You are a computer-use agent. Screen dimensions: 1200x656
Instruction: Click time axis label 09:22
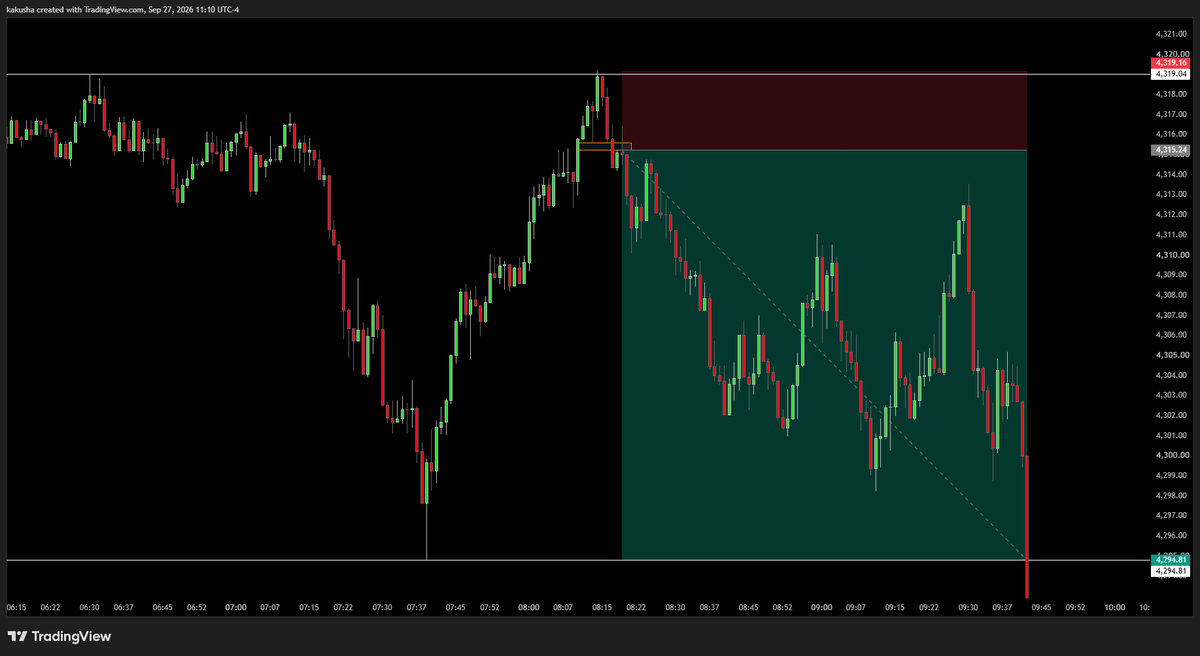(x=929, y=607)
